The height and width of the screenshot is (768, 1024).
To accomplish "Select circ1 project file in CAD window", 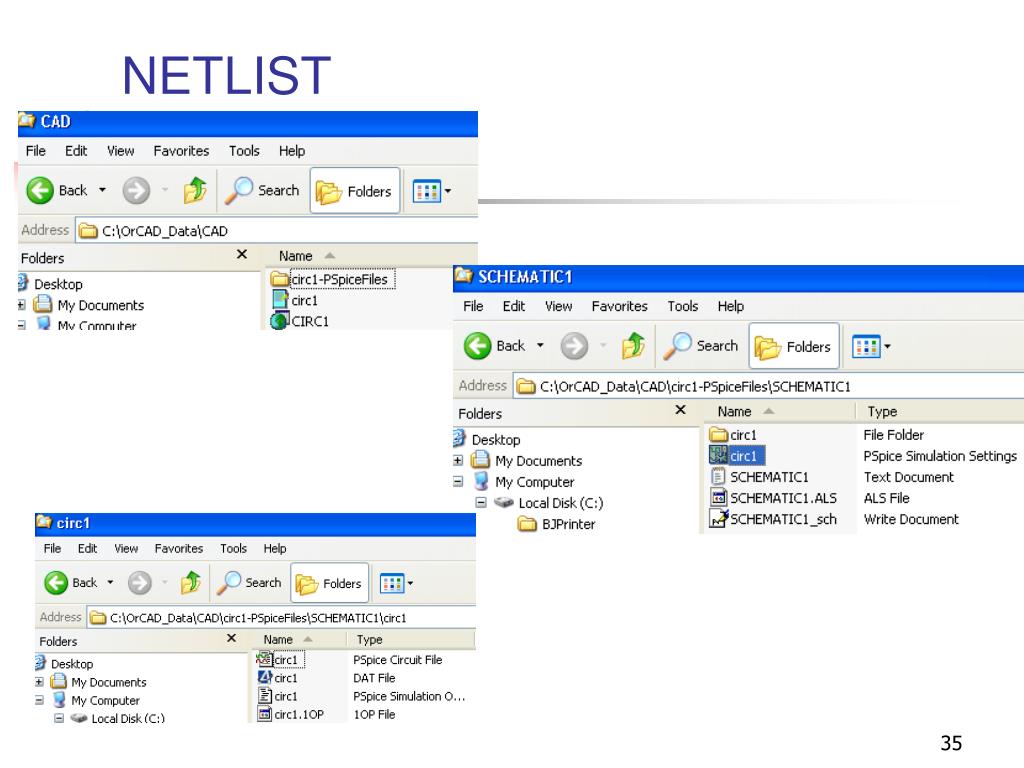I will click(x=295, y=300).
